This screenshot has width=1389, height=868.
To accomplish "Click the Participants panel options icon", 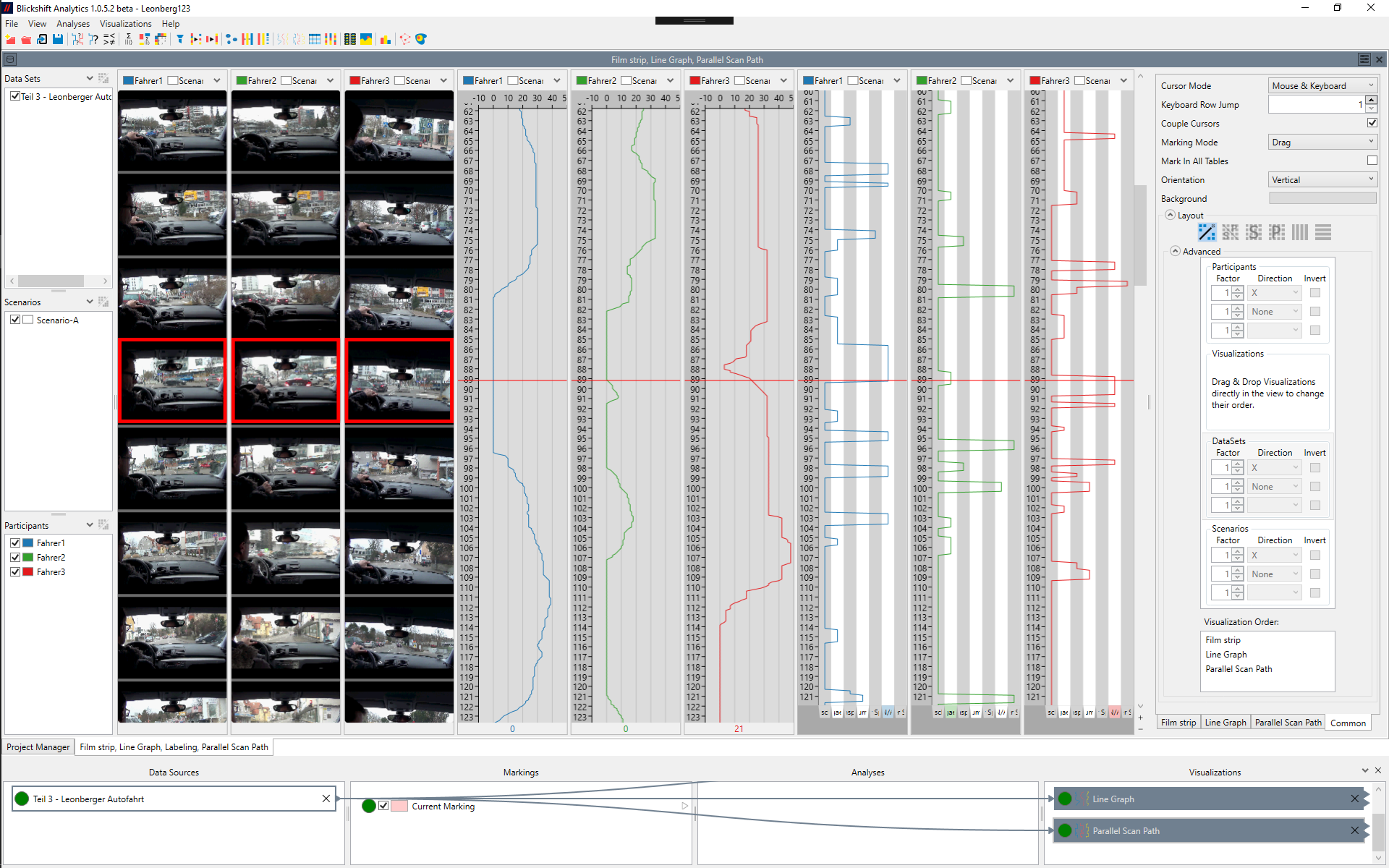I will (x=103, y=525).
